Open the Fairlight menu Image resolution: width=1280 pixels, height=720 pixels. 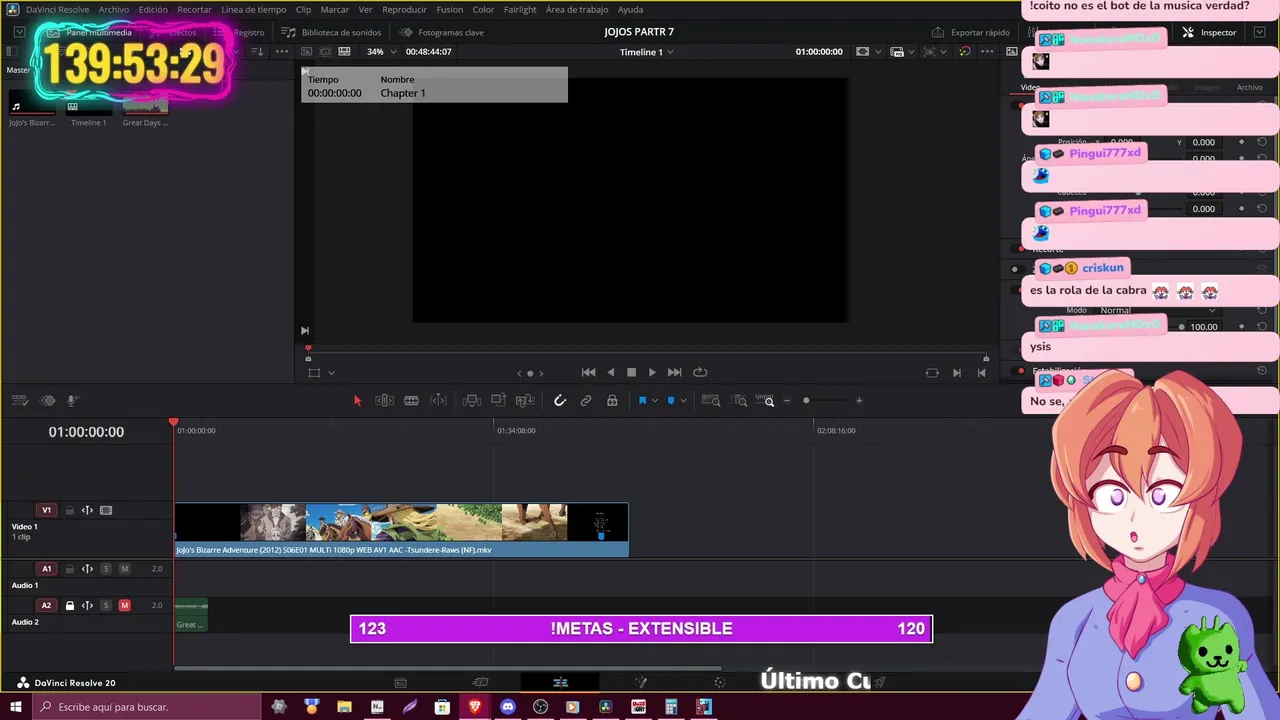tap(520, 9)
